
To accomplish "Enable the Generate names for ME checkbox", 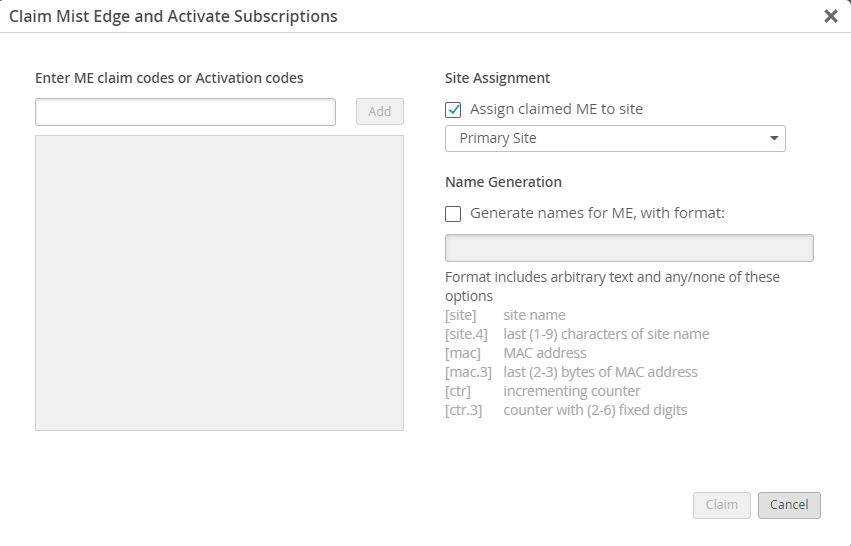I will [453, 213].
